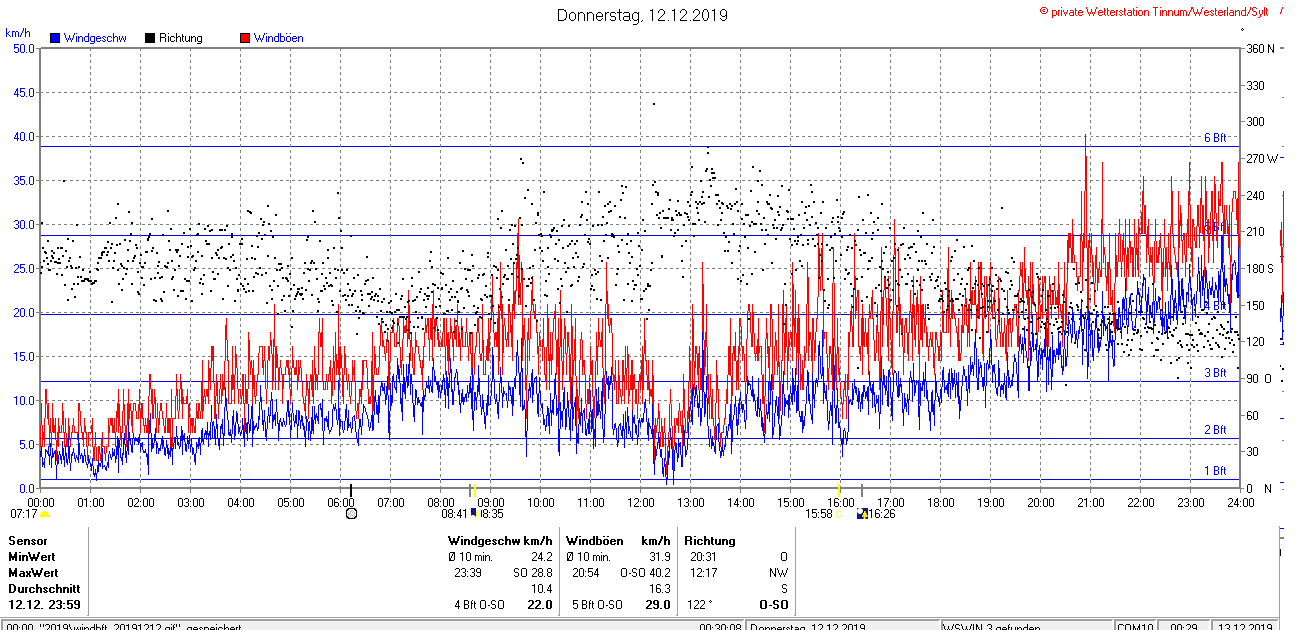Click the 6 Bft threshold label
Image resolution: width=1310 pixels, height=630 pixels.
tap(1214, 138)
